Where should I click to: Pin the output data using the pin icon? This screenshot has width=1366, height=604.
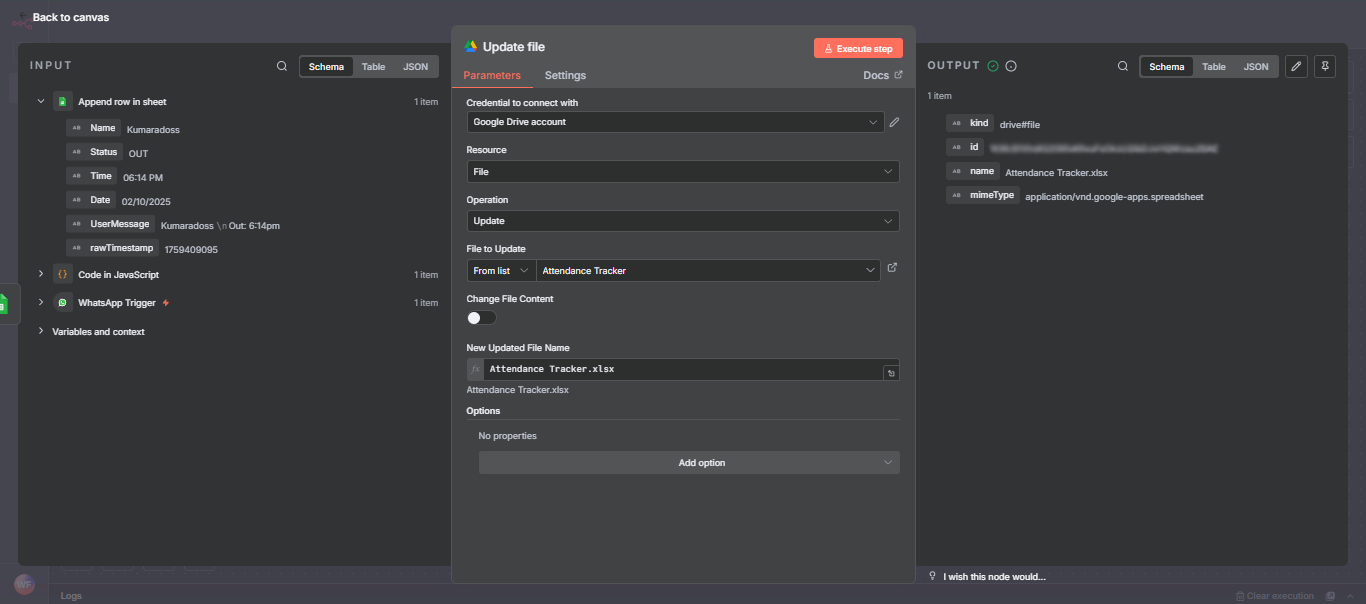(x=1324, y=65)
